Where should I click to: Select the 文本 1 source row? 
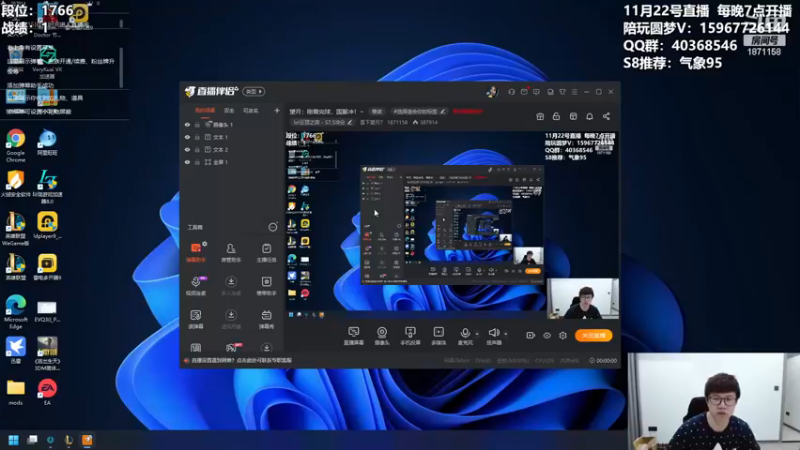point(232,137)
